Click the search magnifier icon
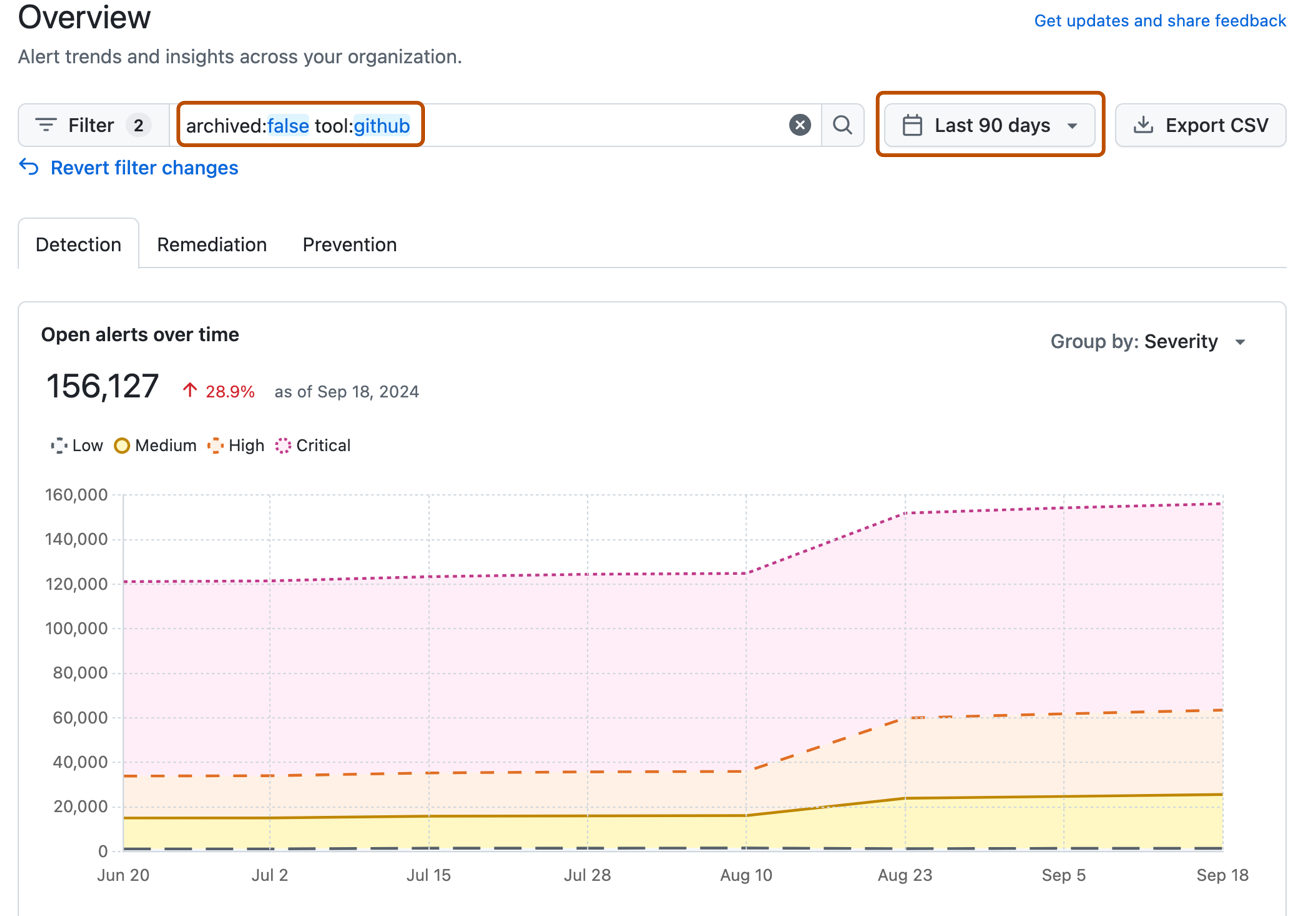Screen dimensions: 1300x916 tap(843, 125)
